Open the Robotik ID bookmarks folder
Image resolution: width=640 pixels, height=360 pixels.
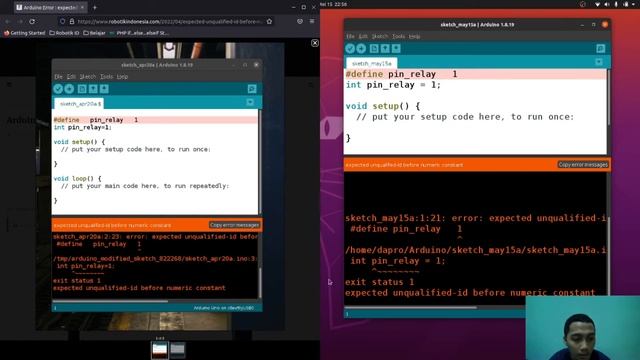point(64,33)
